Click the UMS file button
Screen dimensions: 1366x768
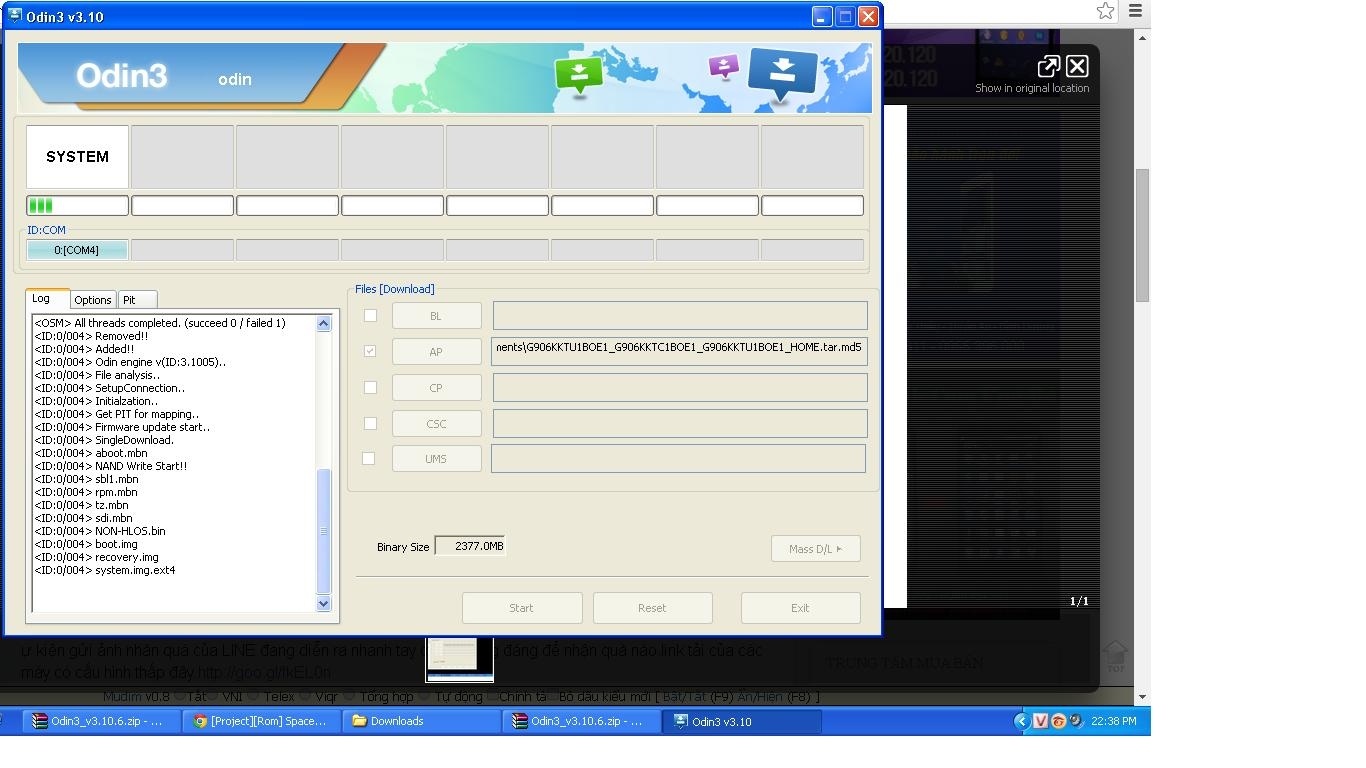coord(437,459)
